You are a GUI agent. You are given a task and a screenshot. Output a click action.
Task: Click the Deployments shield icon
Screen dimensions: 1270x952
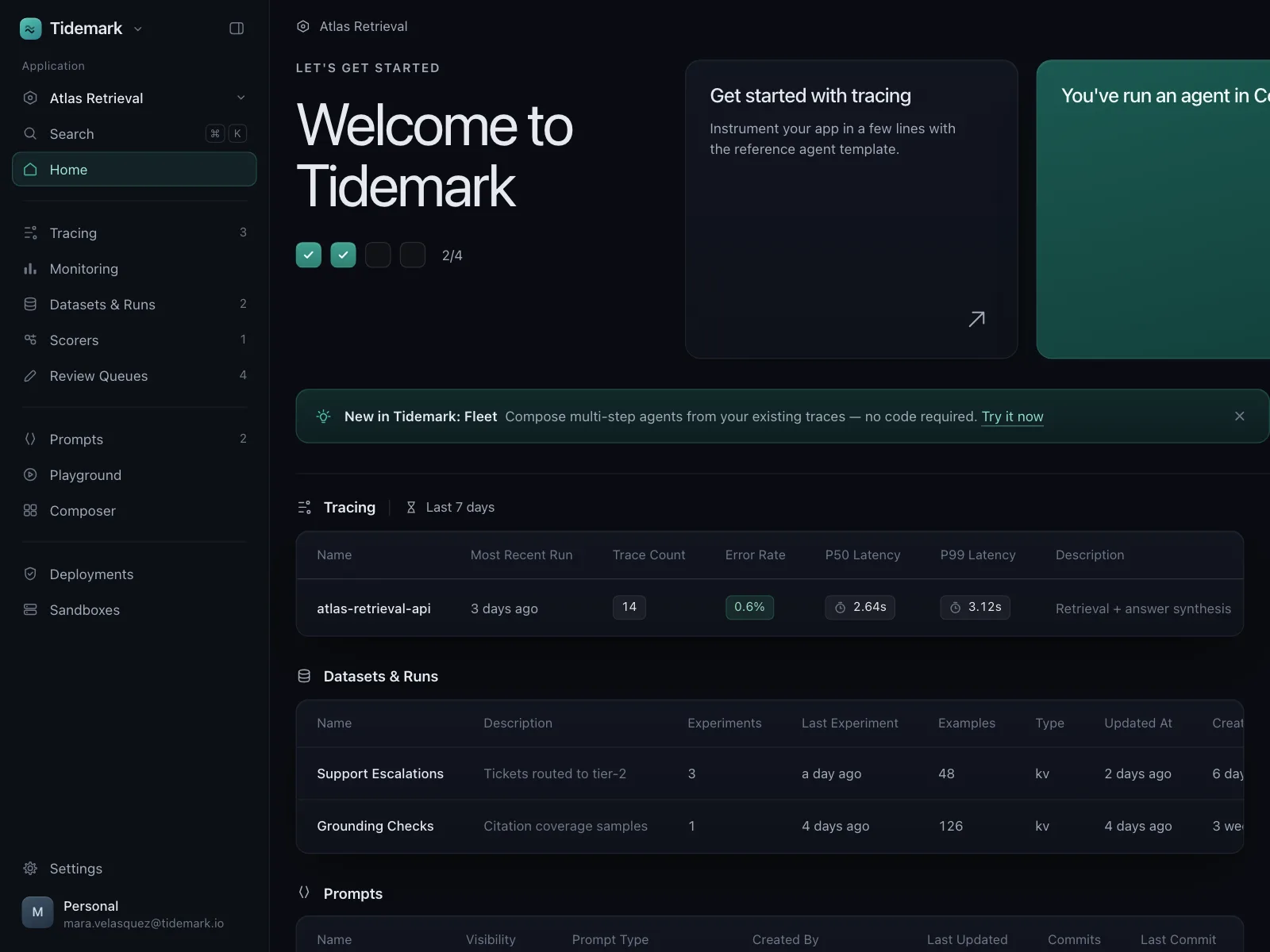click(x=30, y=574)
